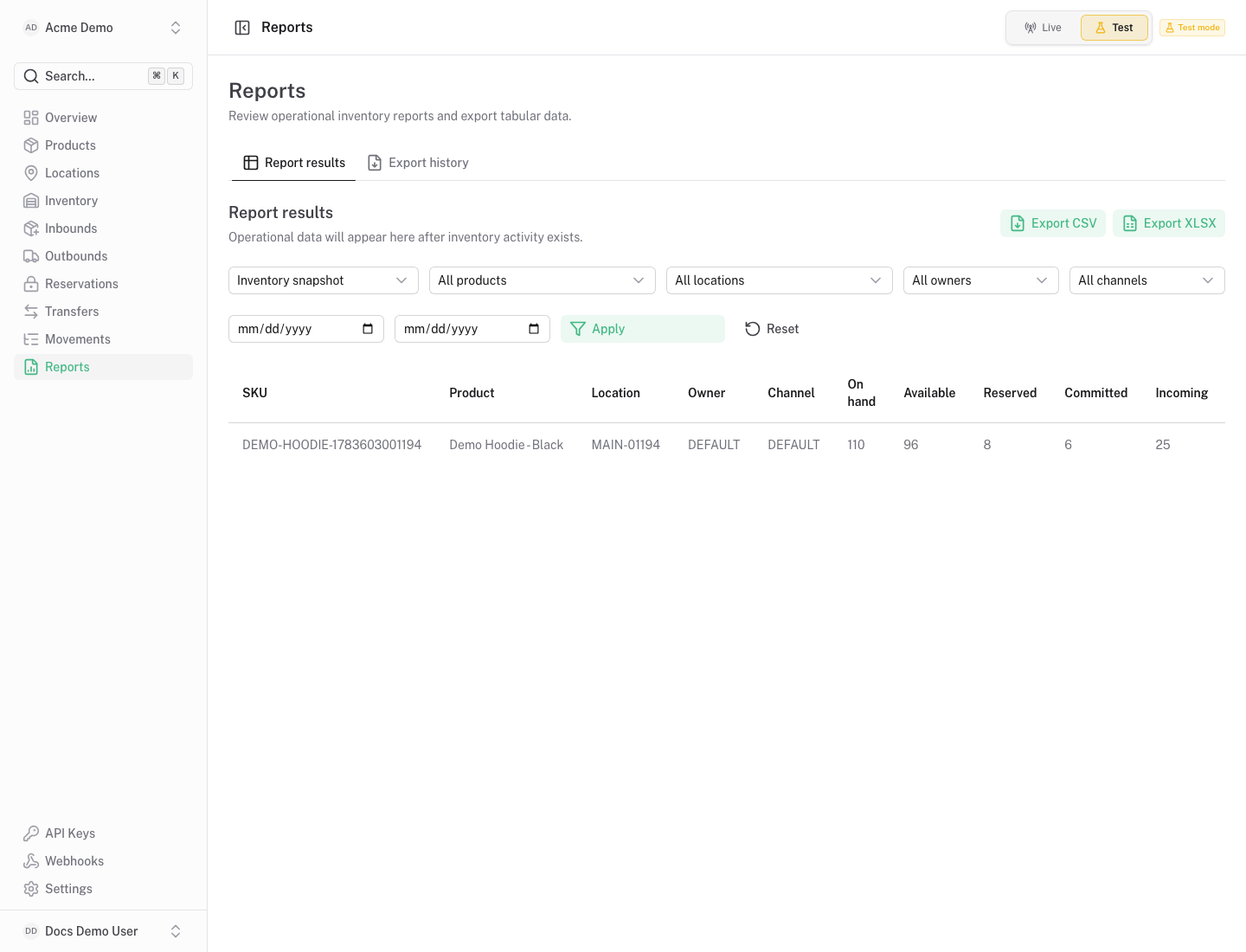Click the API Keys key icon

pos(31,833)
